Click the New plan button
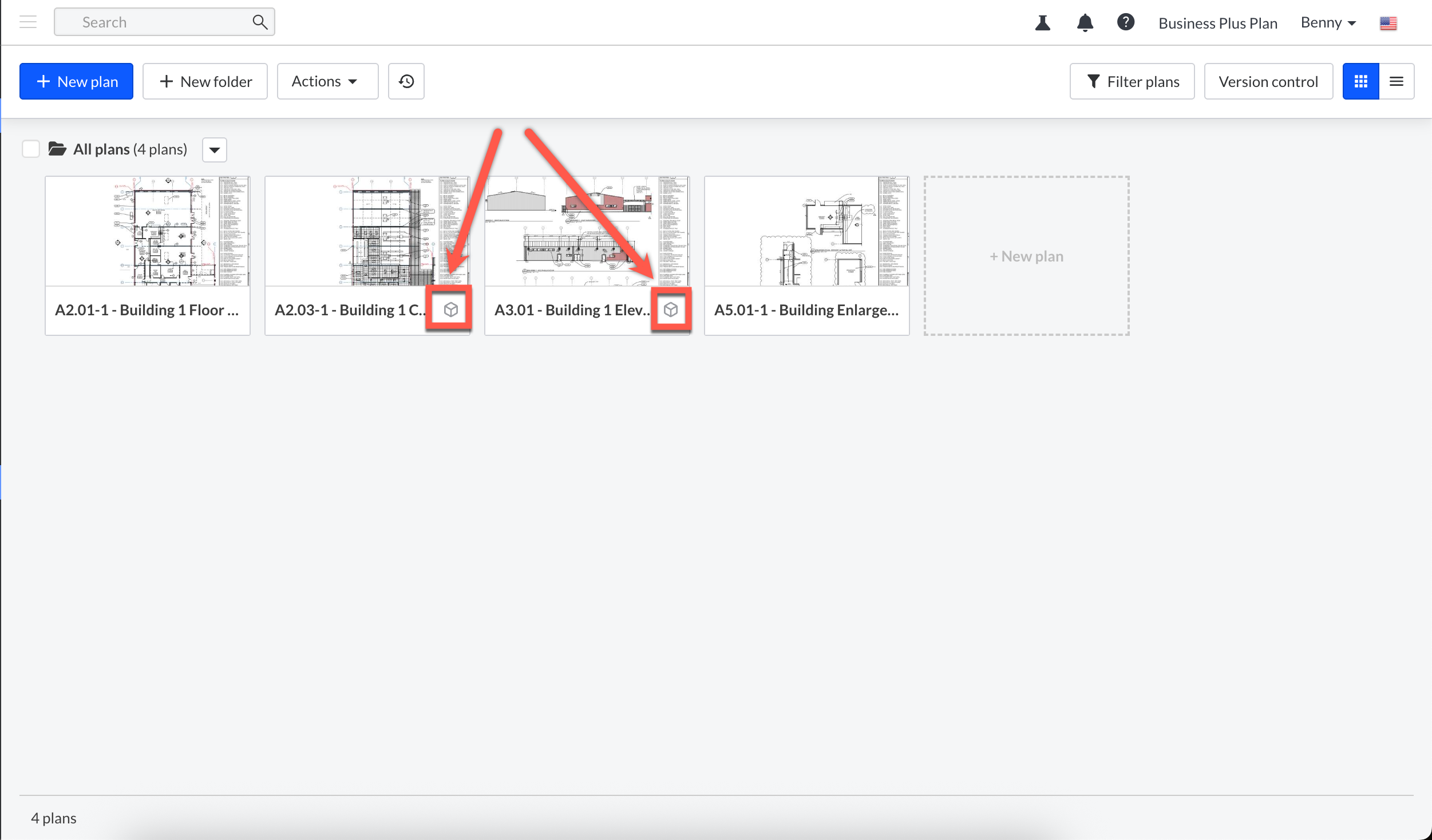This screenshot has height=840, width=1432. tap(76, 81)
